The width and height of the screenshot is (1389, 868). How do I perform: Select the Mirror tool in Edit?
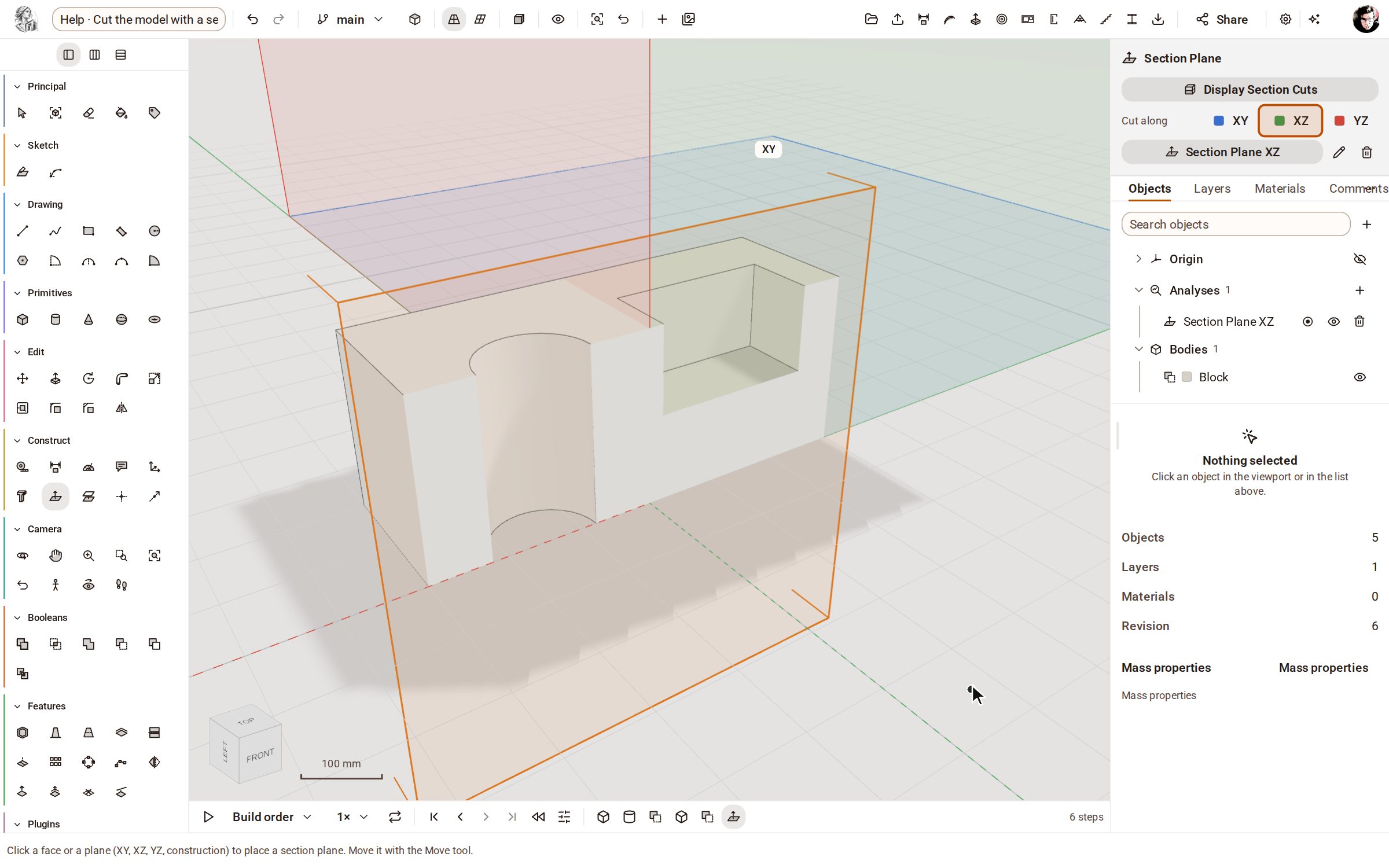click(x=122, y=408)
